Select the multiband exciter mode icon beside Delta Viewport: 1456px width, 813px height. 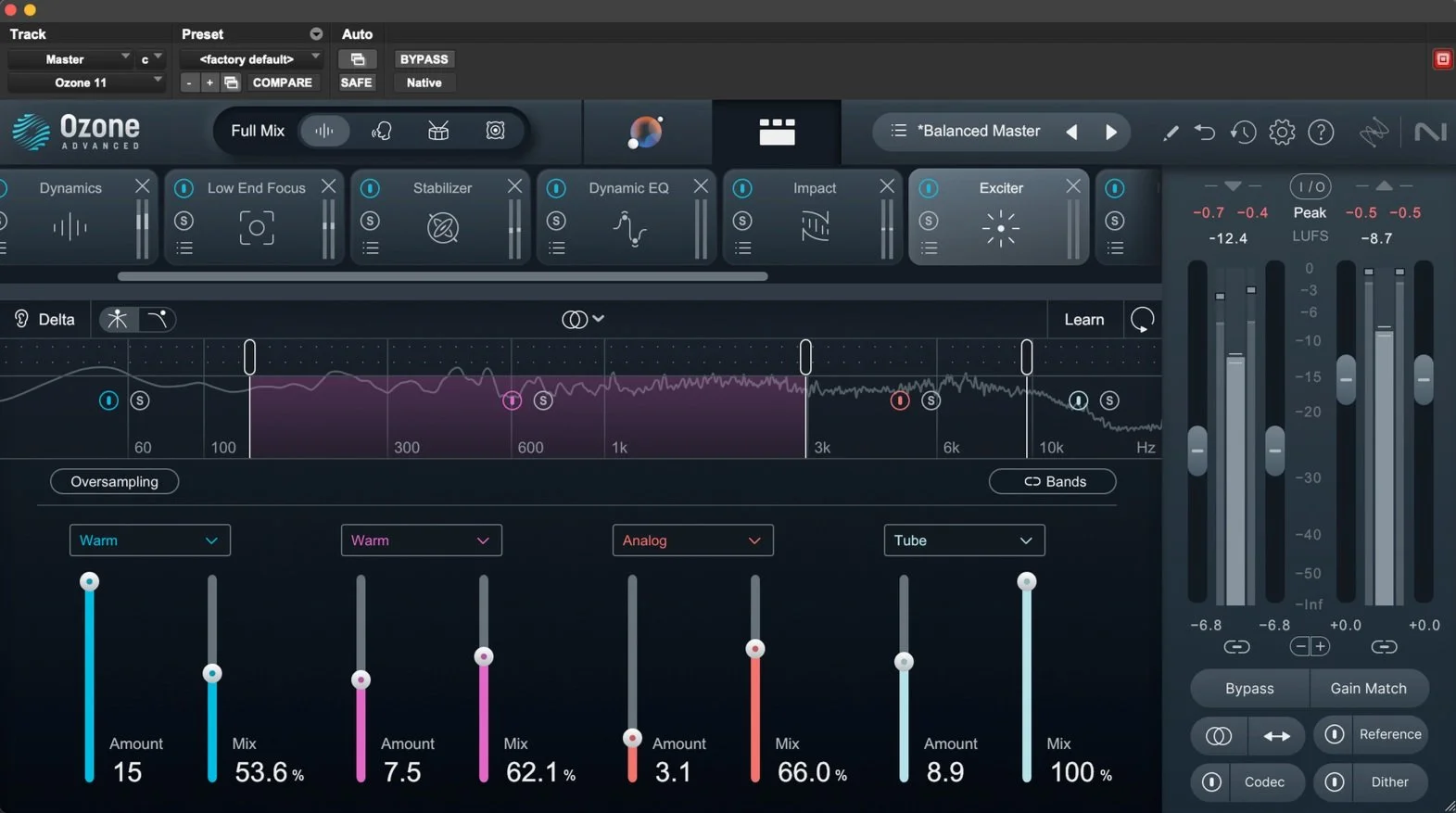118,319
